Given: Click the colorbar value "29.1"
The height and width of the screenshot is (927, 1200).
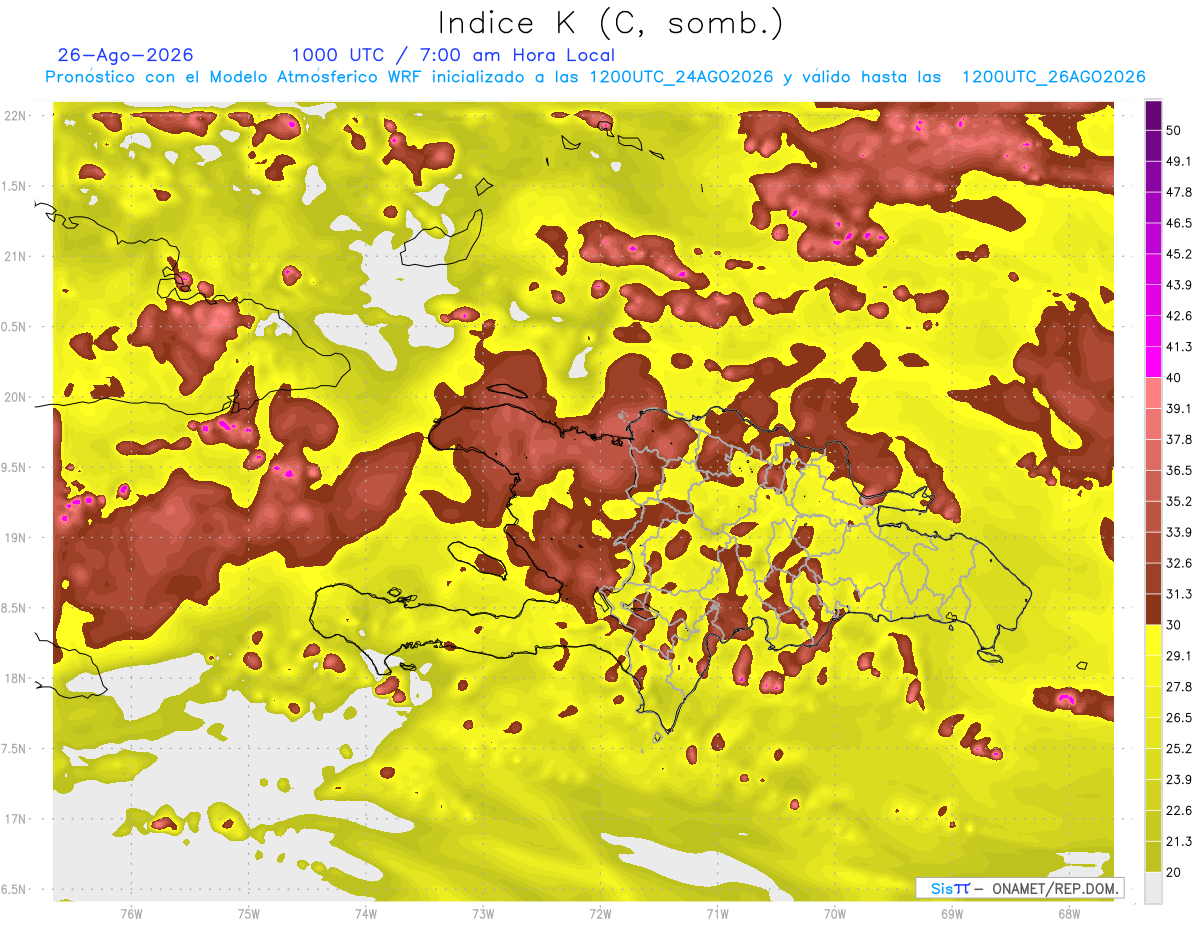Looking at the screenshot, I should coord(1179,656).
